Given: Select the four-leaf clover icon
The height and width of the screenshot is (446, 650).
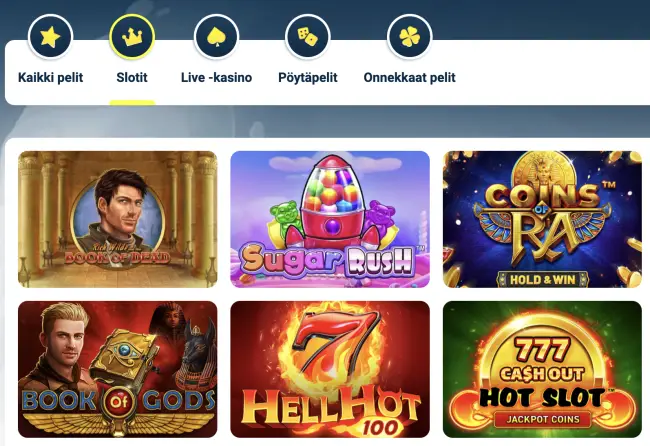Looking at the screenshot, I should (x=410, y=37).
